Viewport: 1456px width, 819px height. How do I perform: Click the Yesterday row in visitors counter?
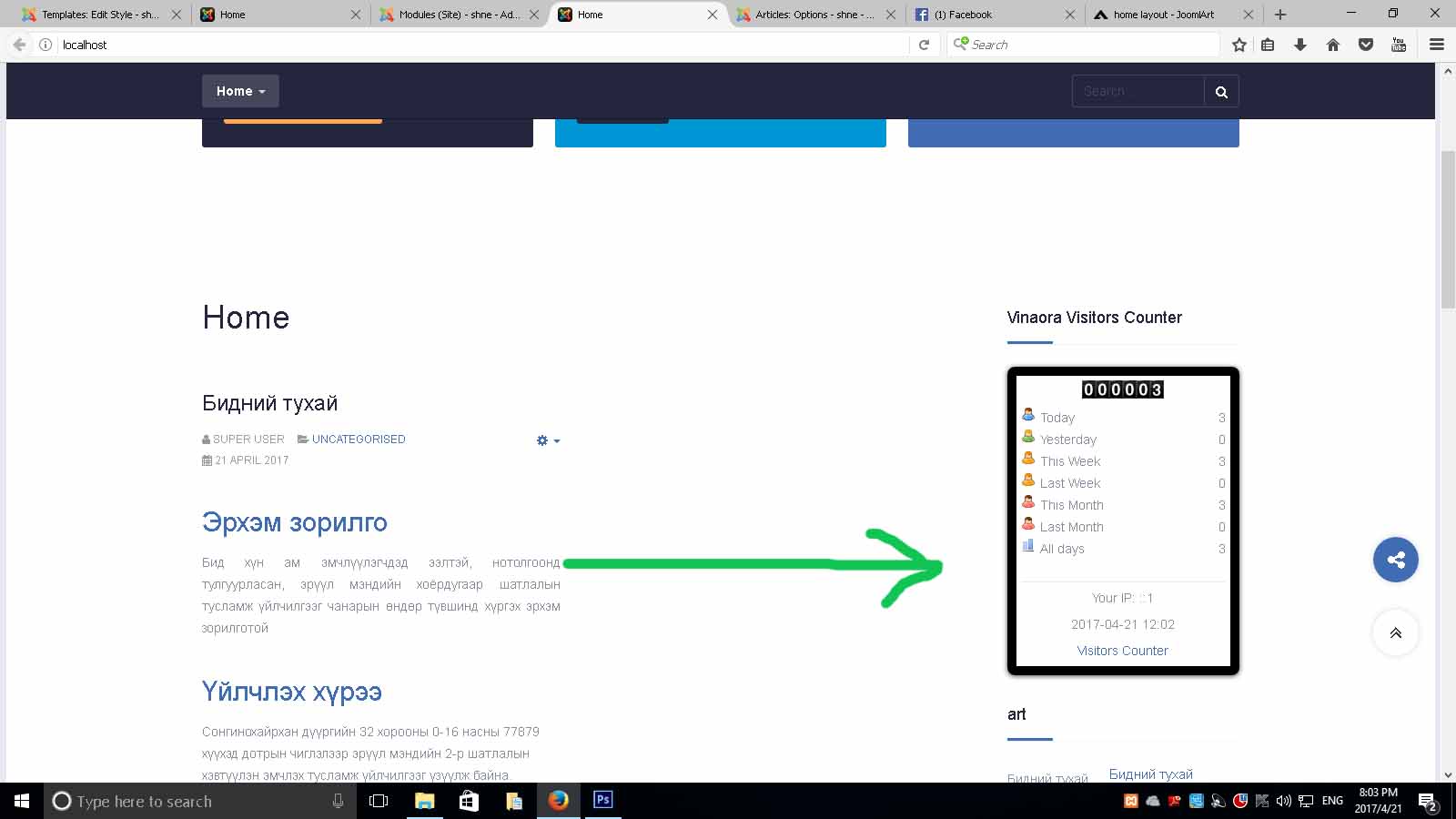pos(1123,440)
